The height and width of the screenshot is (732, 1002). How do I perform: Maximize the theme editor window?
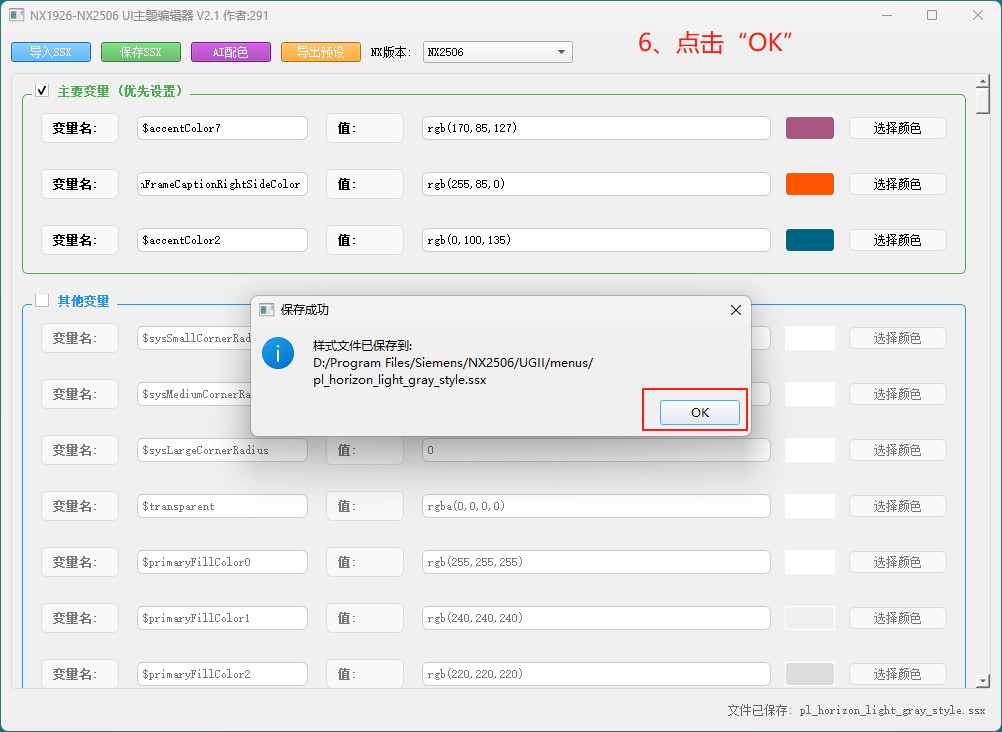tap(932, 15)
